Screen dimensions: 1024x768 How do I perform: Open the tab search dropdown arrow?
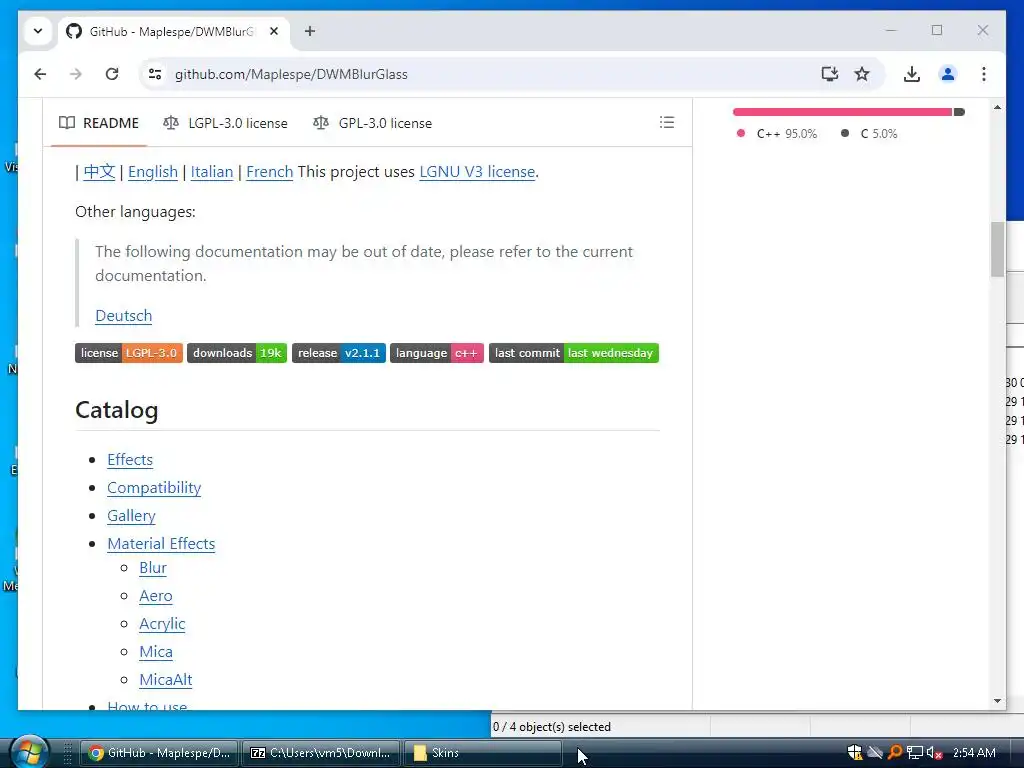tap(38, 31)
